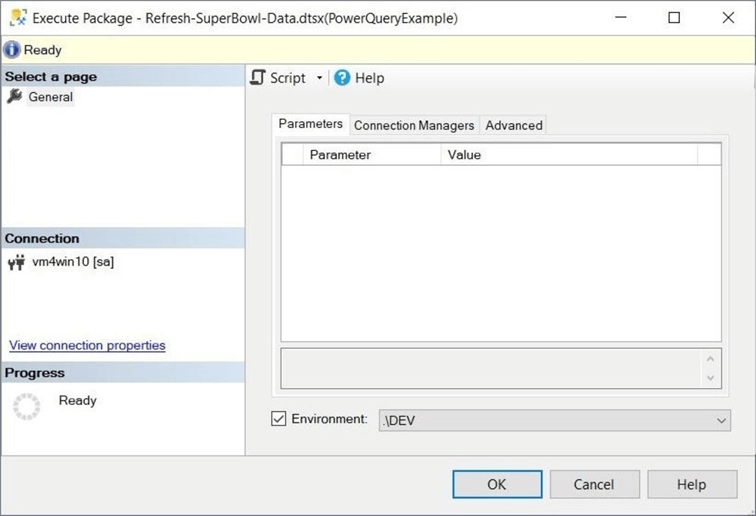Viewport: 756px width, 516px height.
Task: Click the General page wrench icon
Action: click(x=14, y=97)
